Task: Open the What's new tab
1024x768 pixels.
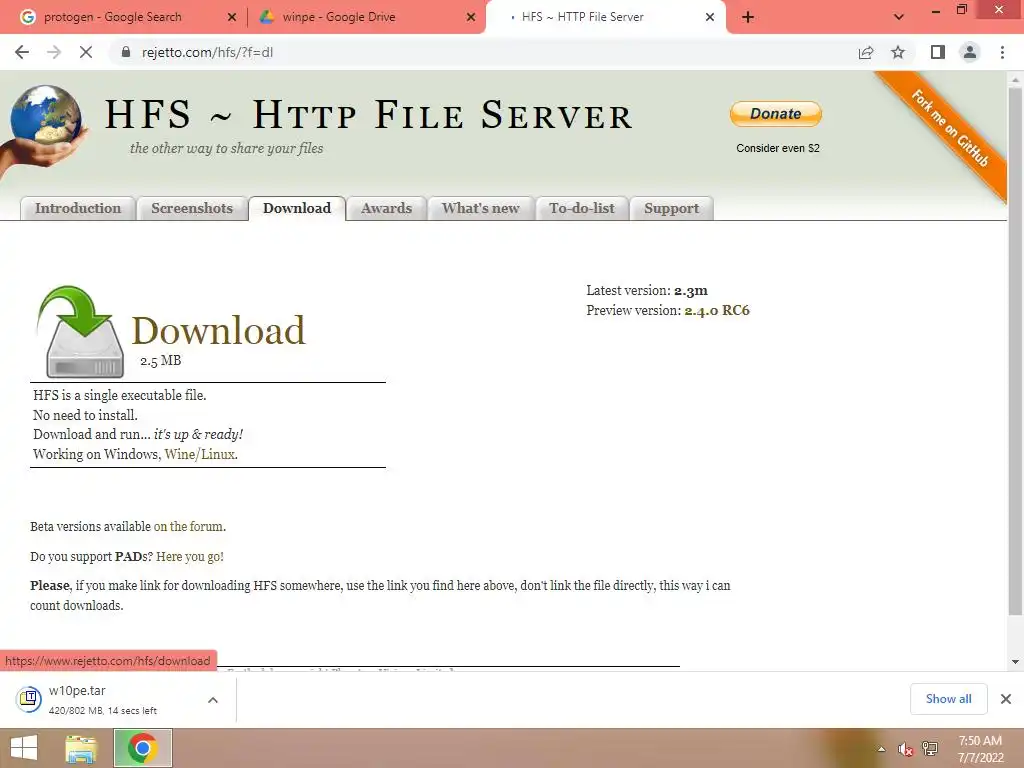Action: [x=481, y=208]
